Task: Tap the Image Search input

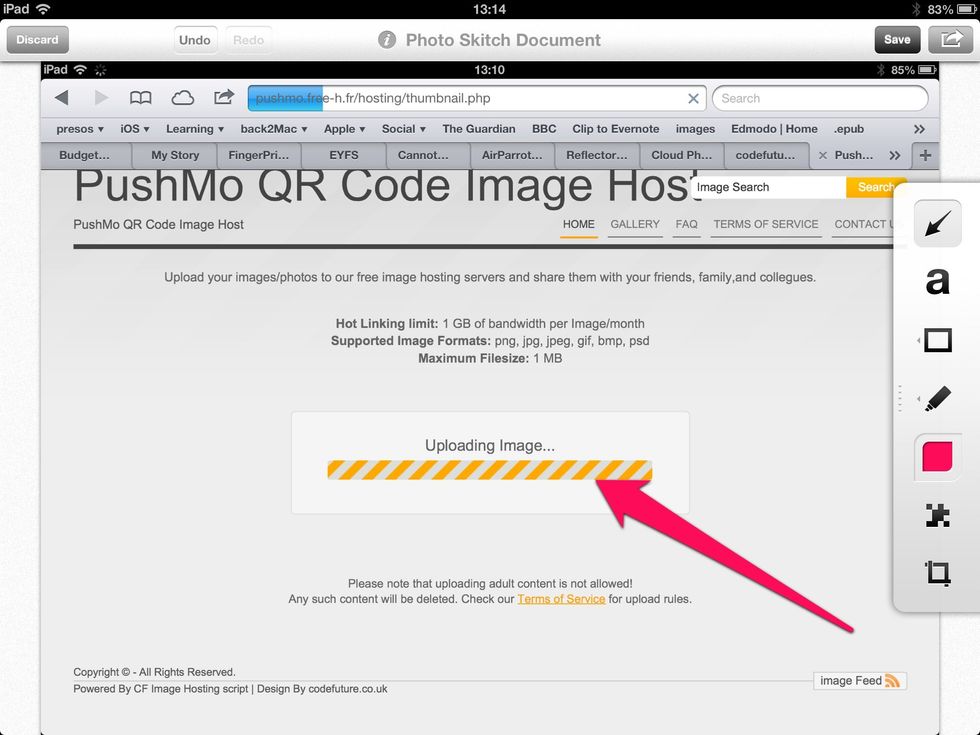Action: click(x=769, y=187)
